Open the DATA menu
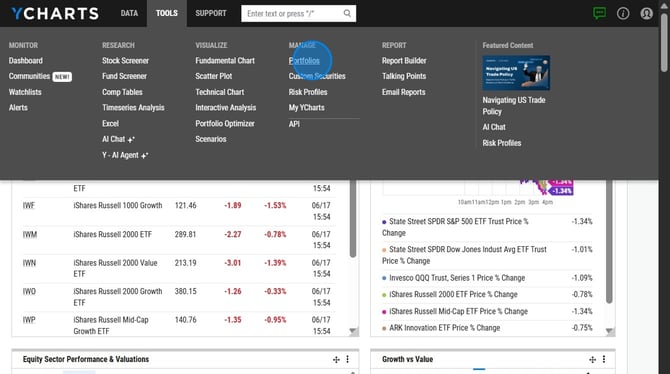Image resolution: width=670 pixels, height=374 pixels. point(129,13)
